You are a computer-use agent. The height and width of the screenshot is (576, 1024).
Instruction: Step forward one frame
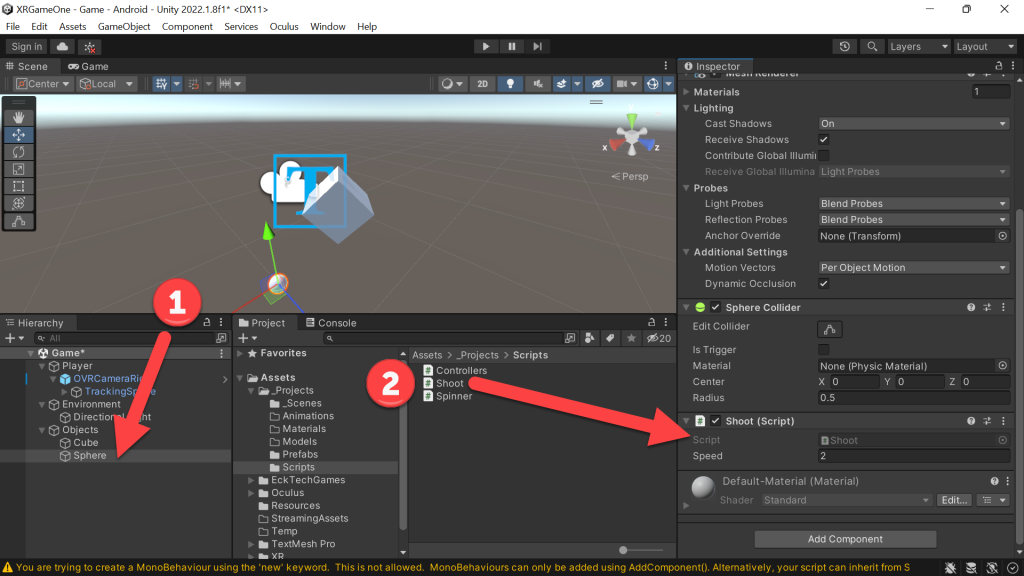[537, 46]
